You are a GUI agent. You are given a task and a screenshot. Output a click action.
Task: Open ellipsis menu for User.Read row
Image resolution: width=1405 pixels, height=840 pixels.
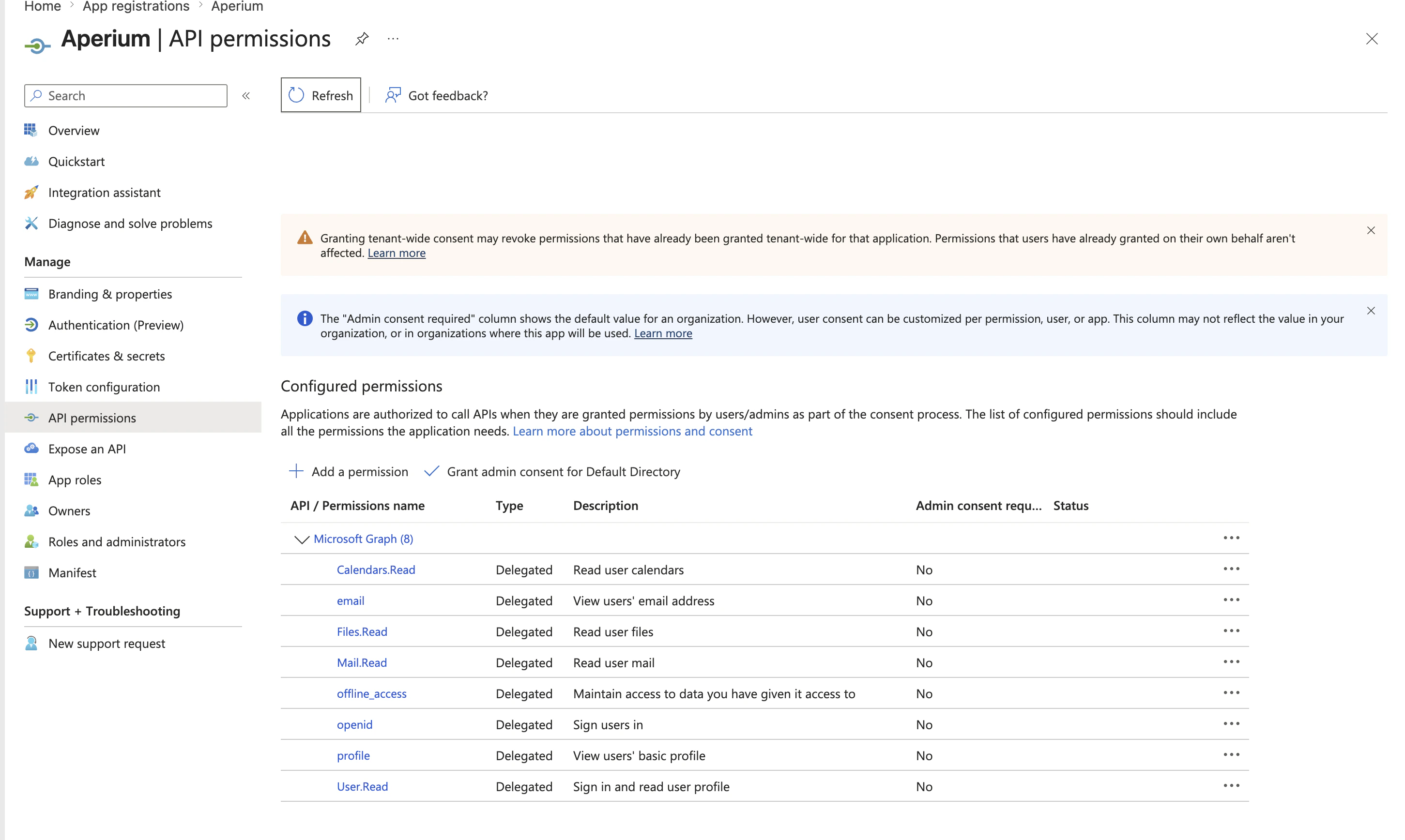tap(1231, 786)
